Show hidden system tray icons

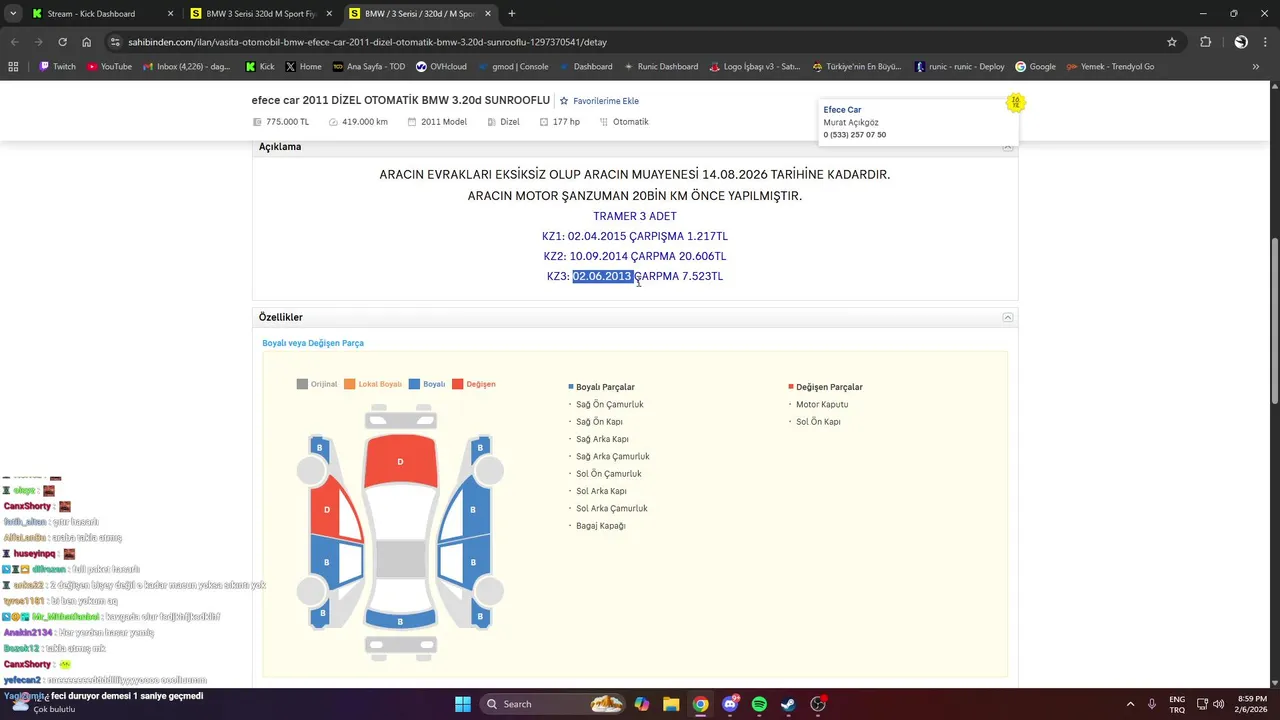tap(1131, 704)
